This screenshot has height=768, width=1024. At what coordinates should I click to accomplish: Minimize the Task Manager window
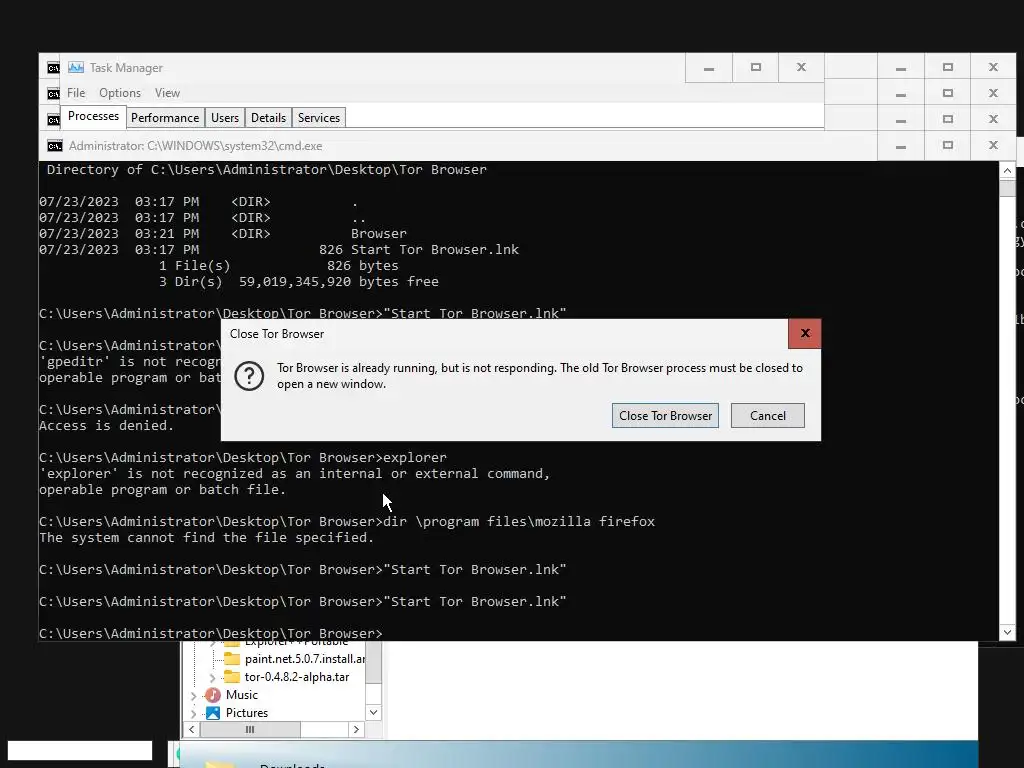coord(709,67)
